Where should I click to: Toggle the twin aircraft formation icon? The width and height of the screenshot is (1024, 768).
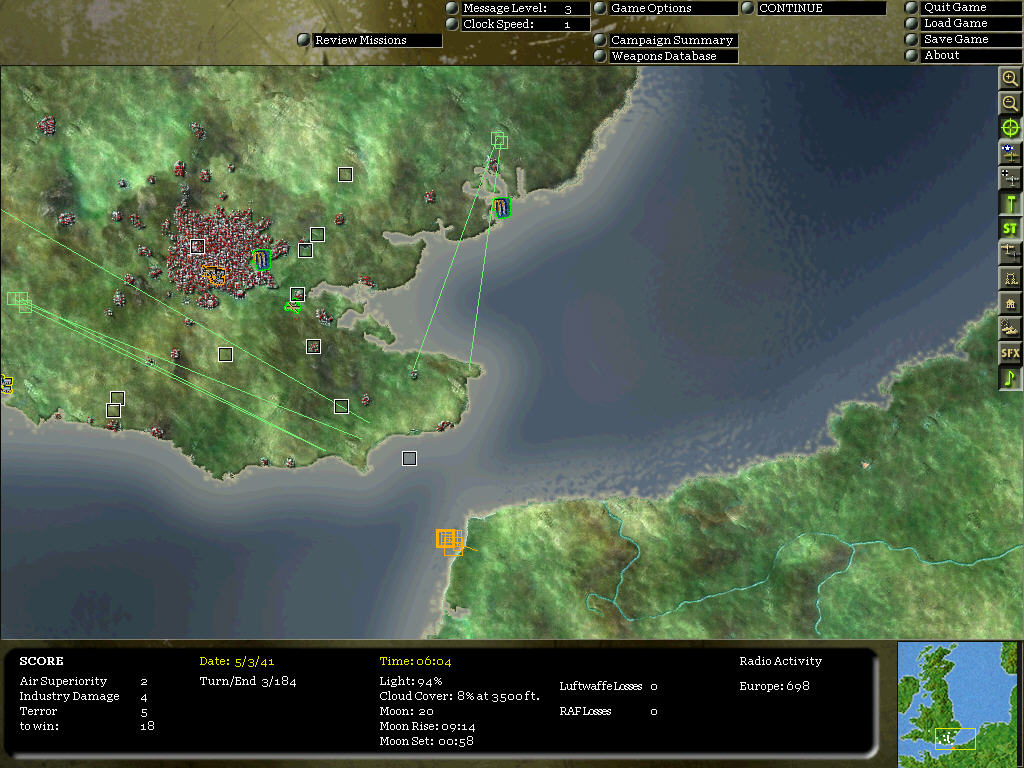[1010, 253]
